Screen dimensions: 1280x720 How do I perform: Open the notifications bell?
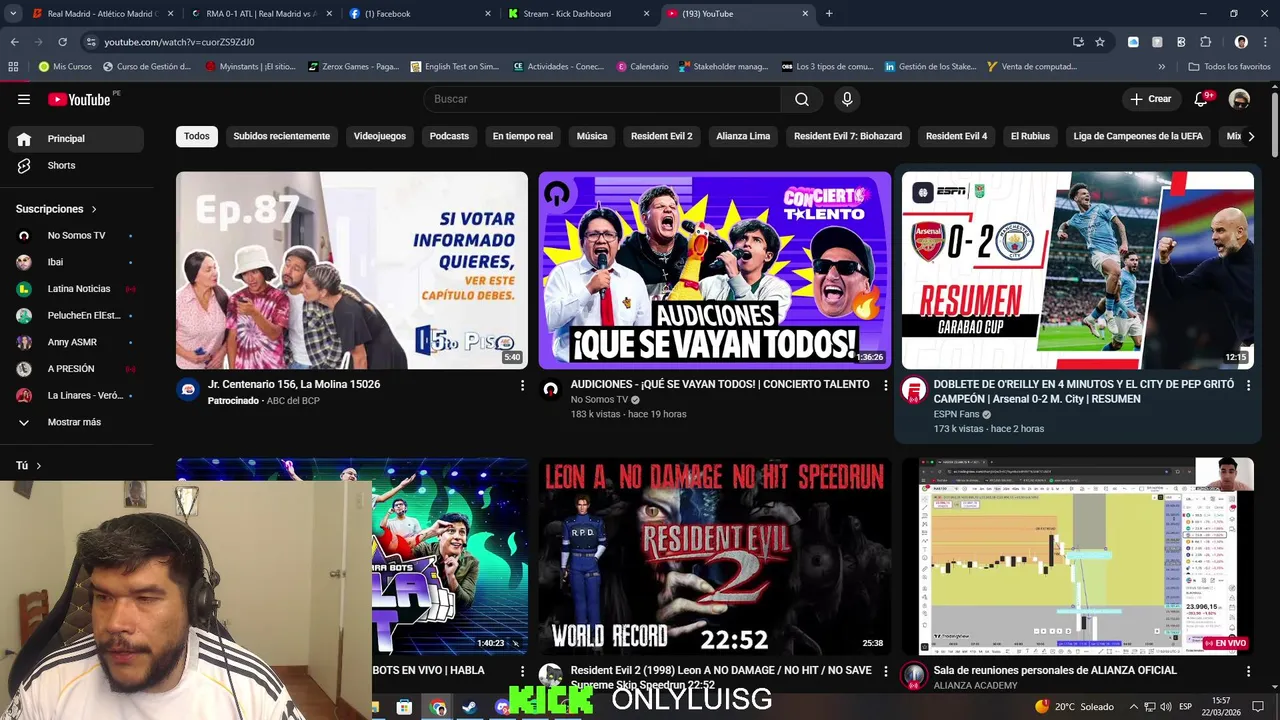coord(1201,99)
